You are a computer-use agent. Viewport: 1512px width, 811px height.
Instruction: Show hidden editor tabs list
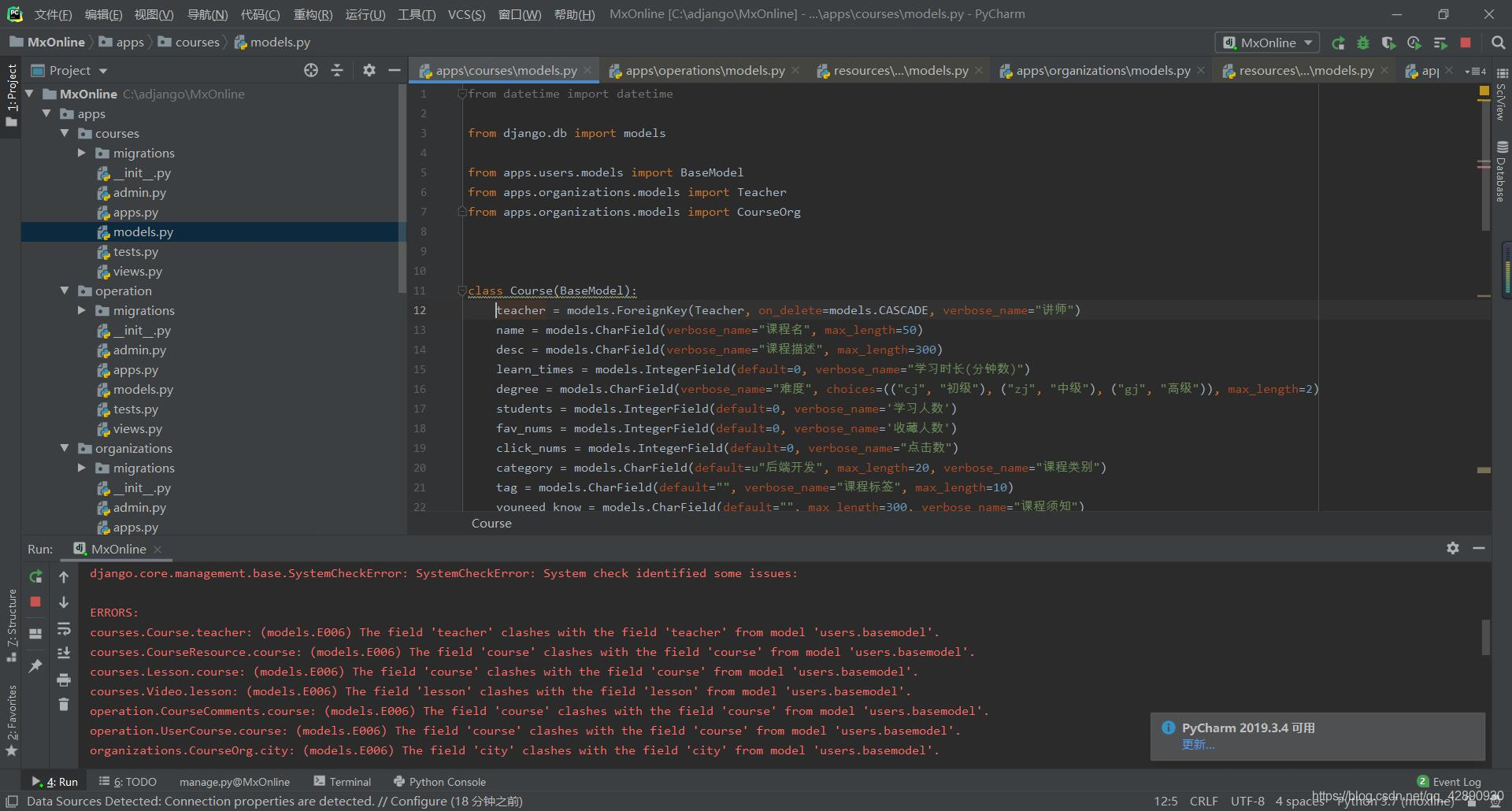(1475, 71)
